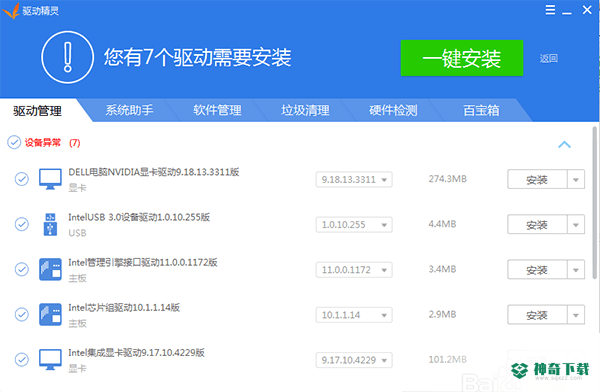Click the 驱动精灵 logo icon
The width and height of the screenshot is (600, 392).
pos(11,11)
